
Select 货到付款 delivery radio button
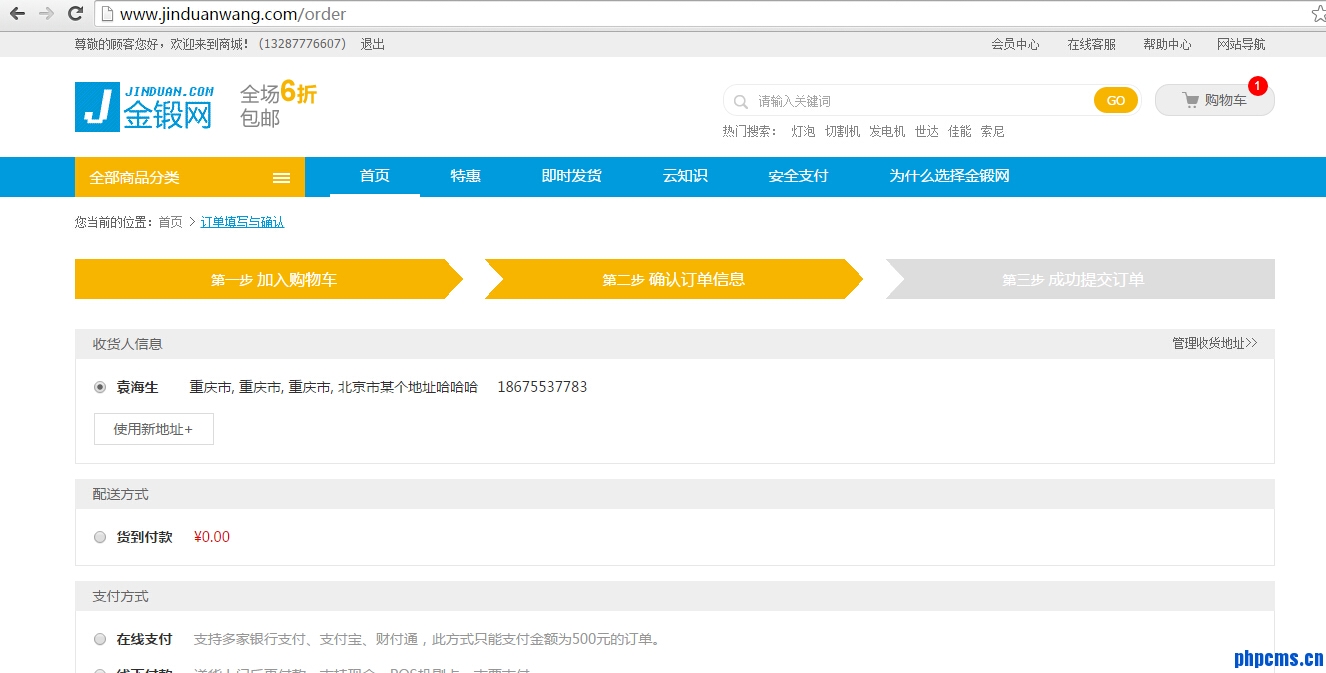pos(100,537)
